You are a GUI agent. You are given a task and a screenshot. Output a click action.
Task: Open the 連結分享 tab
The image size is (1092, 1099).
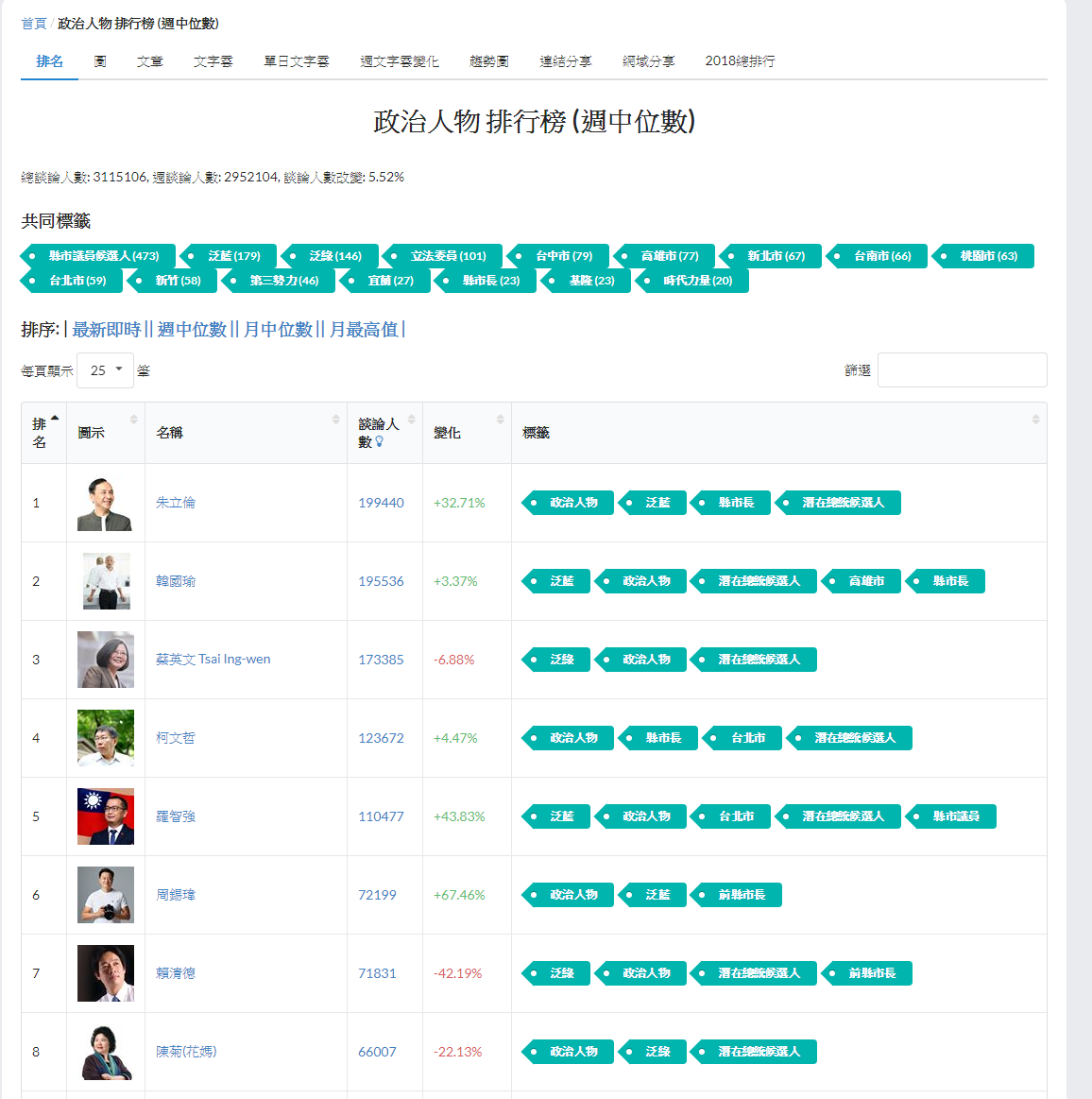pos(565,61)
